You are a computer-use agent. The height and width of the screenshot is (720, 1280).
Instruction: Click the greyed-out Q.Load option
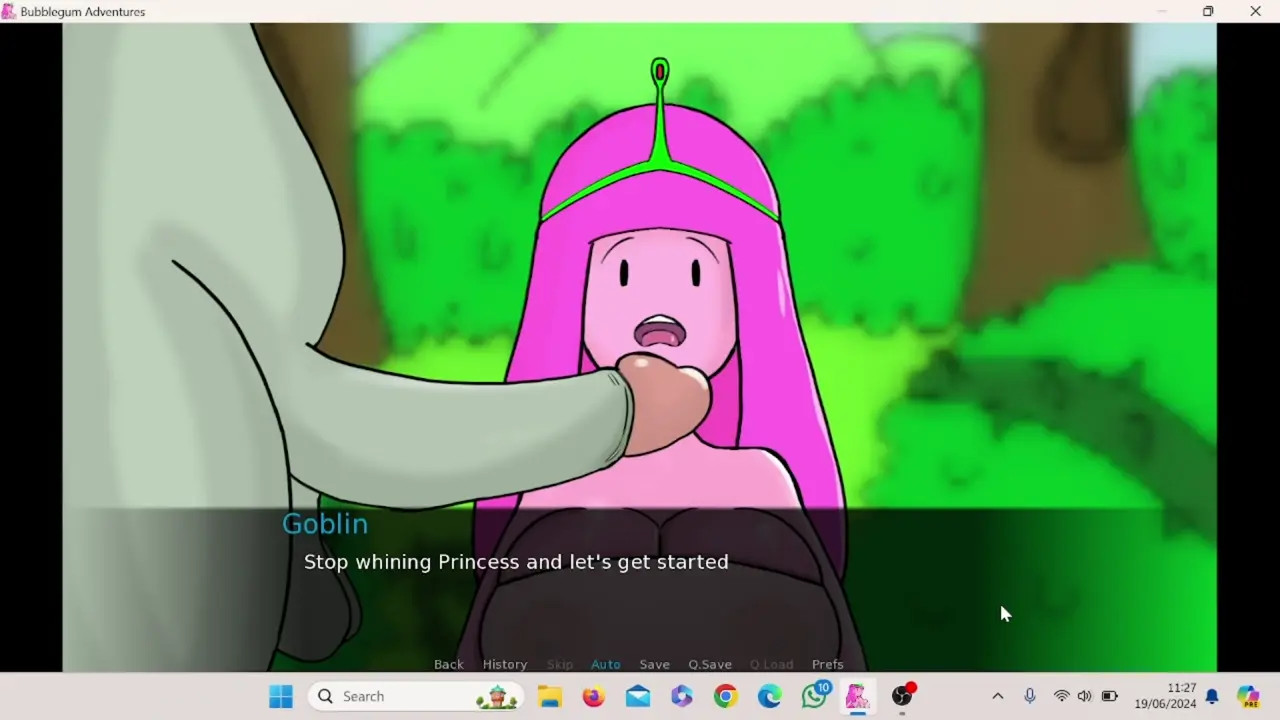tap(771, 664)
